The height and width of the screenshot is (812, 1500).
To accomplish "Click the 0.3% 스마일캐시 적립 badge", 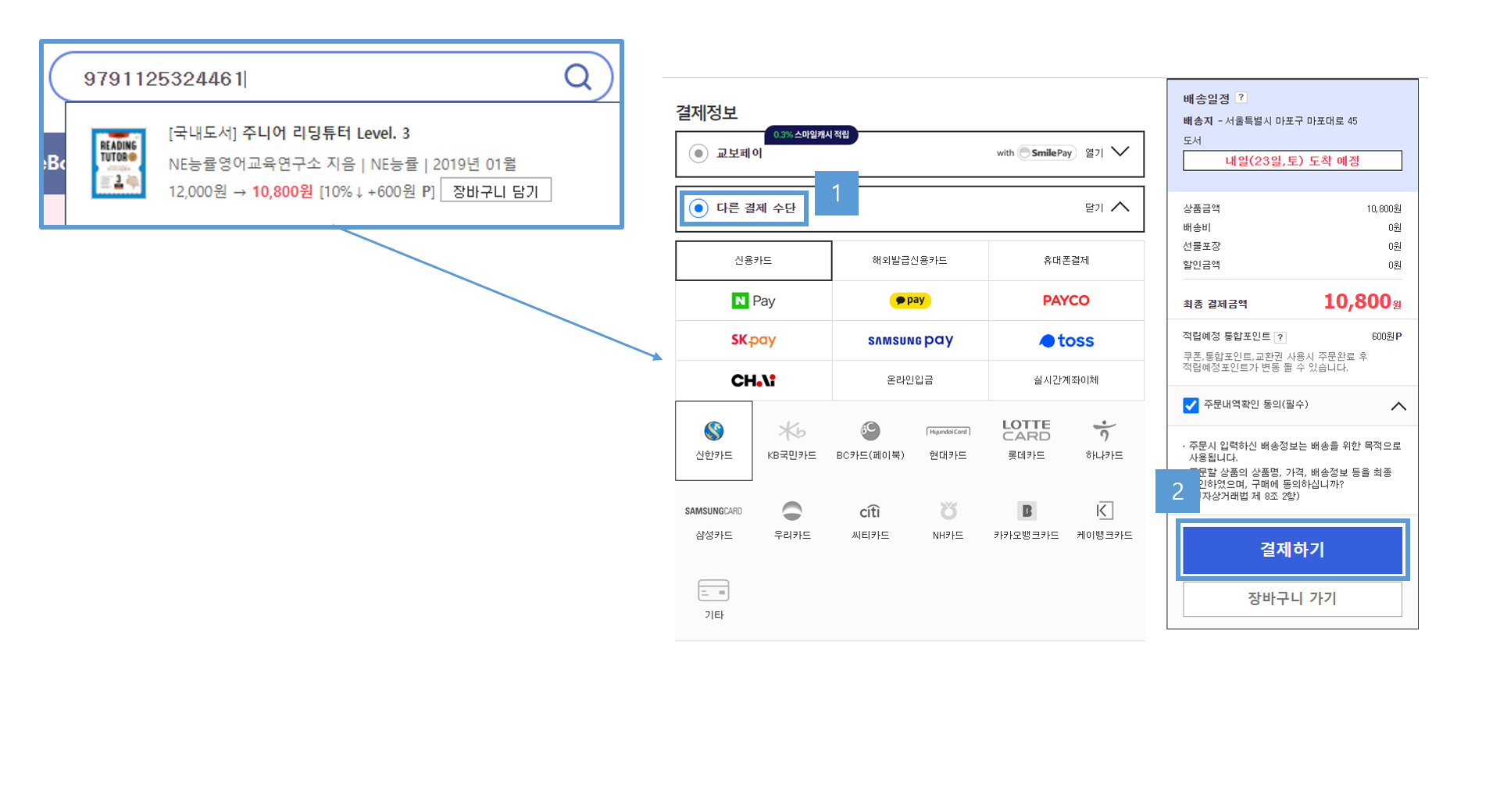I will (x=811, y=135).
